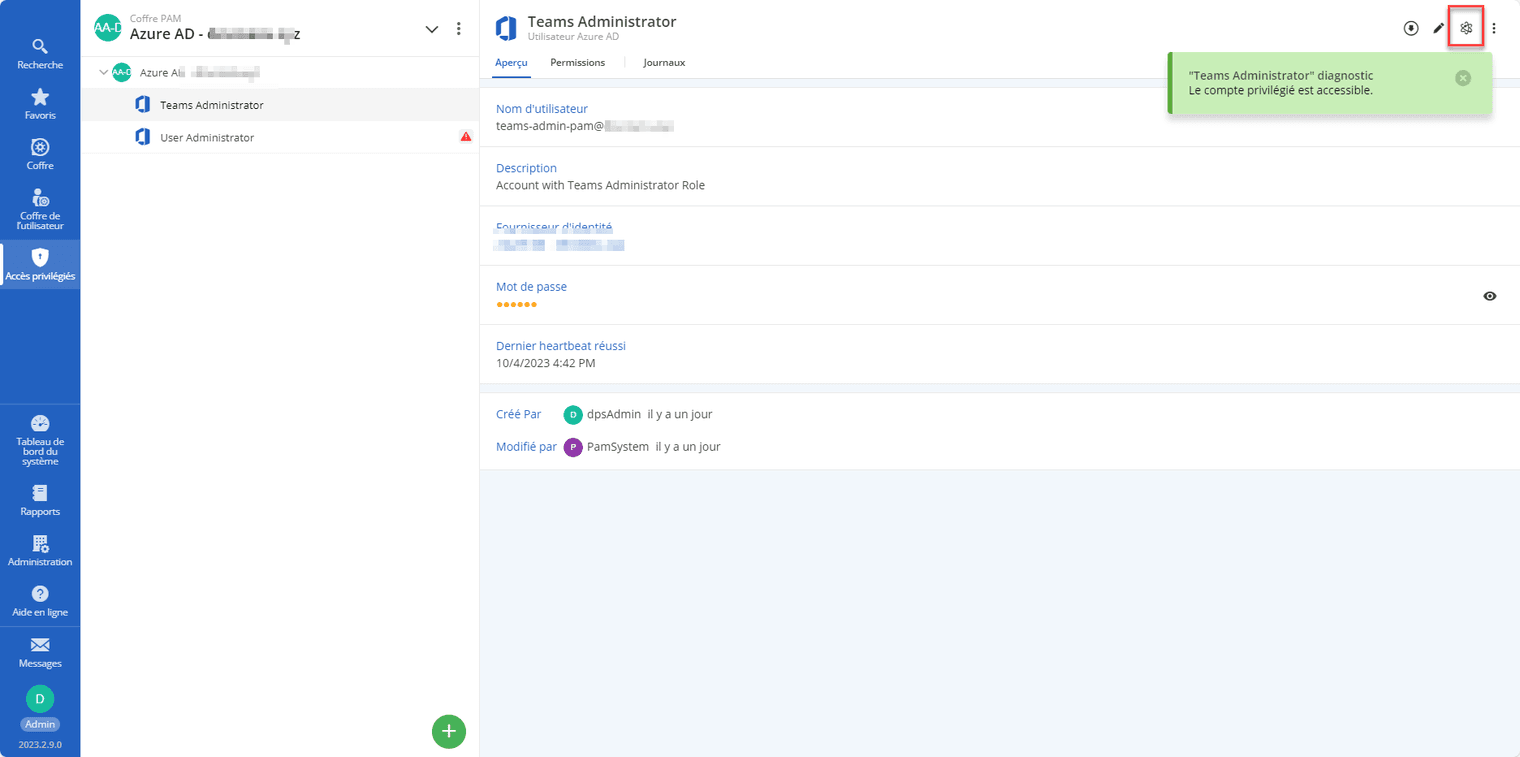Open Messages envelope icon

point(40,652)
